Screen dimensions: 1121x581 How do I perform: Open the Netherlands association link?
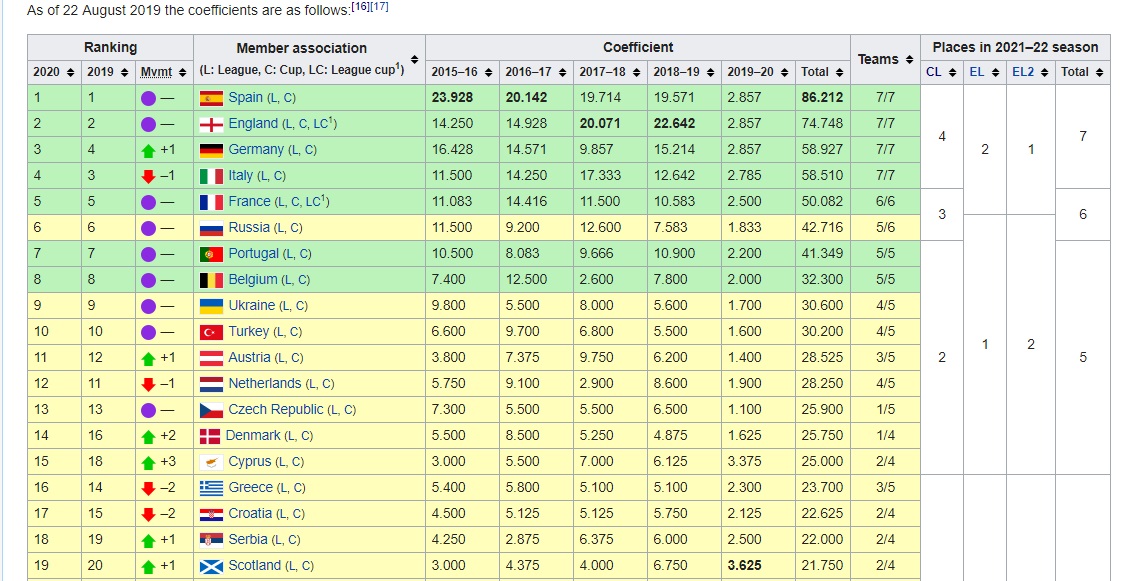pyautogui.click(x=264, y=384)
